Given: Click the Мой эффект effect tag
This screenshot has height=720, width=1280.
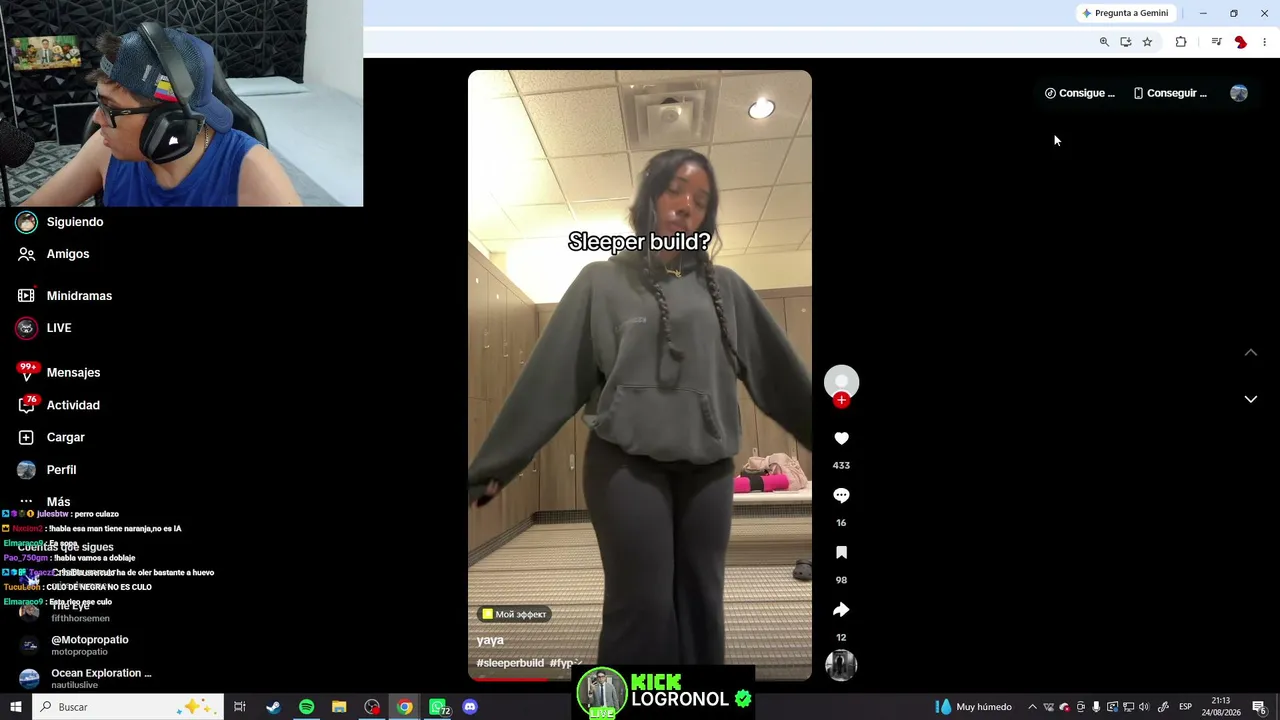Looking at the screenshot, I should [514, 614].
